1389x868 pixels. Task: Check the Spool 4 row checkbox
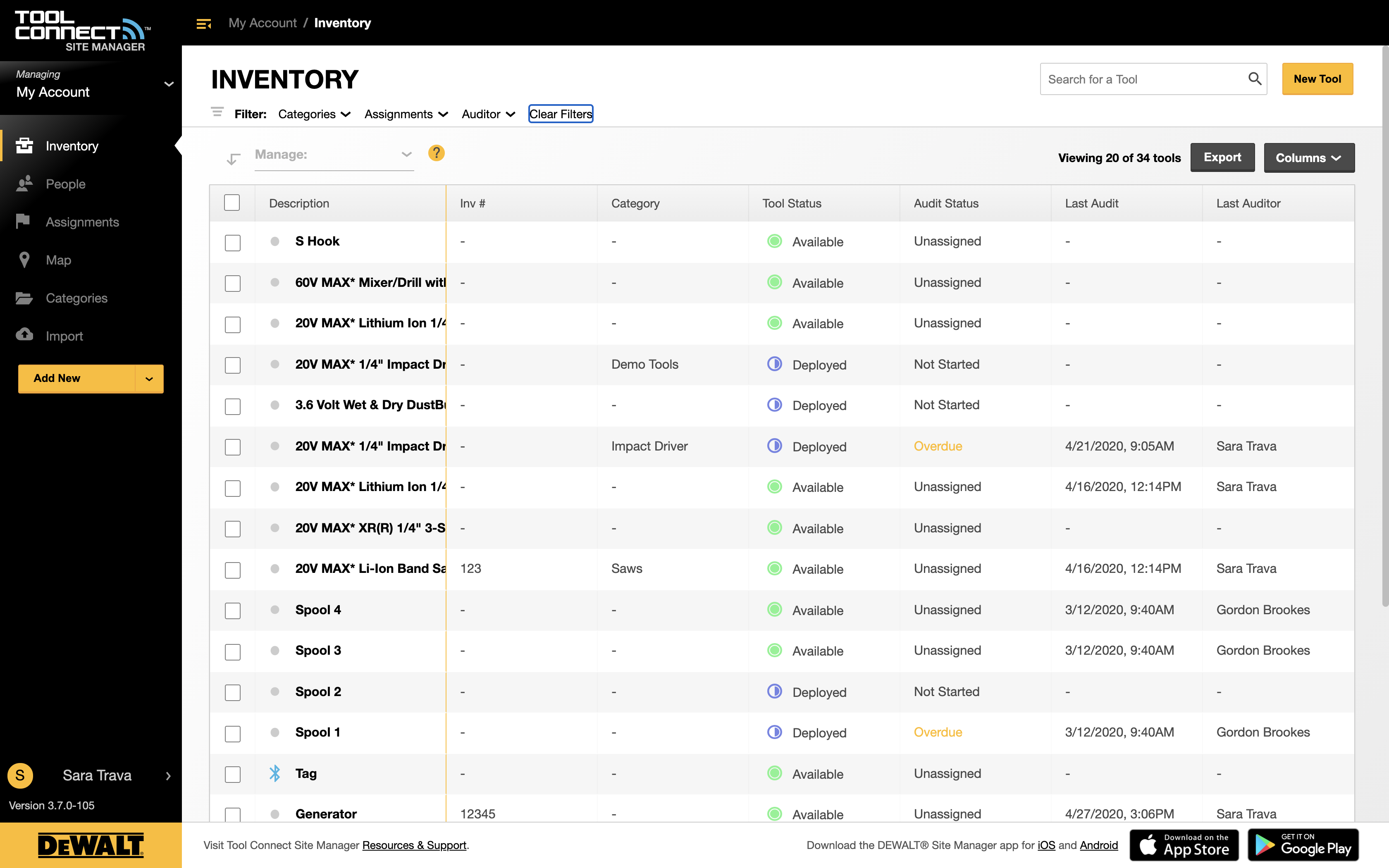232,611
